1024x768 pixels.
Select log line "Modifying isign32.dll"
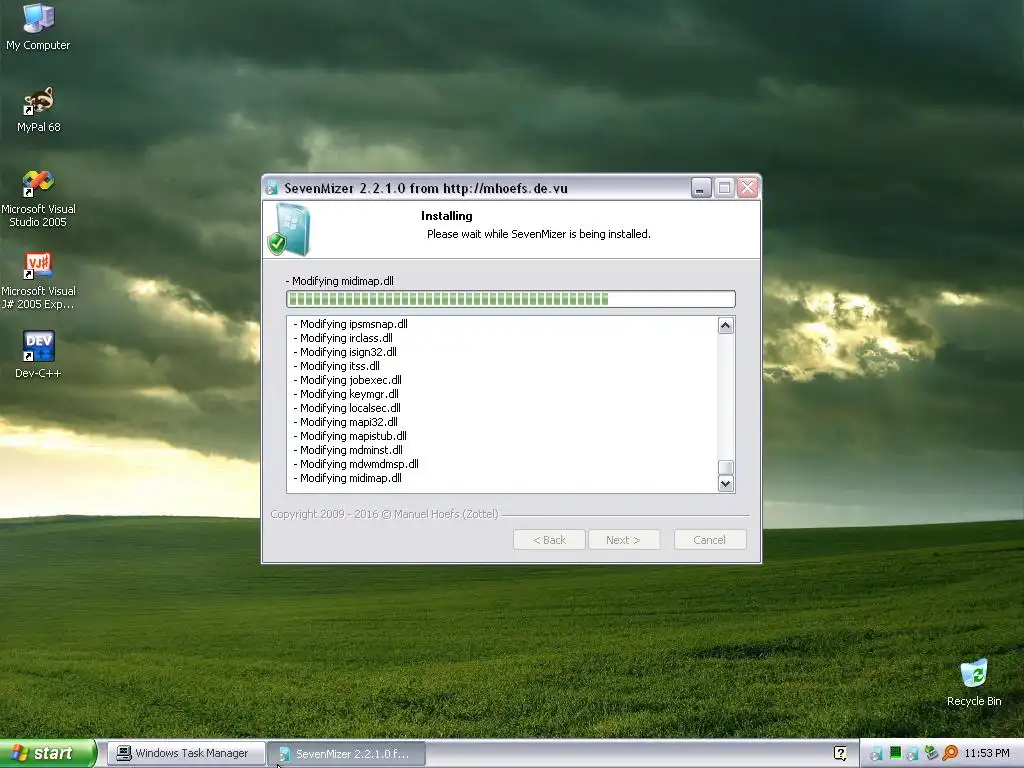345,352
